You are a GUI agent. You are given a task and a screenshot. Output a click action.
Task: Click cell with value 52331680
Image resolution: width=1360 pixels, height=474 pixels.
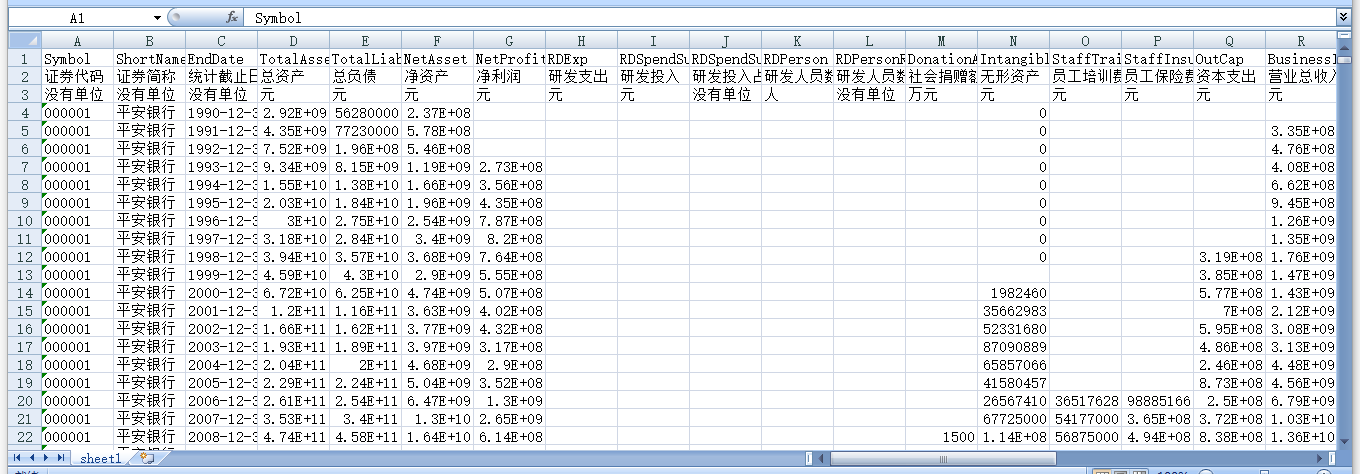(1013, 329)
